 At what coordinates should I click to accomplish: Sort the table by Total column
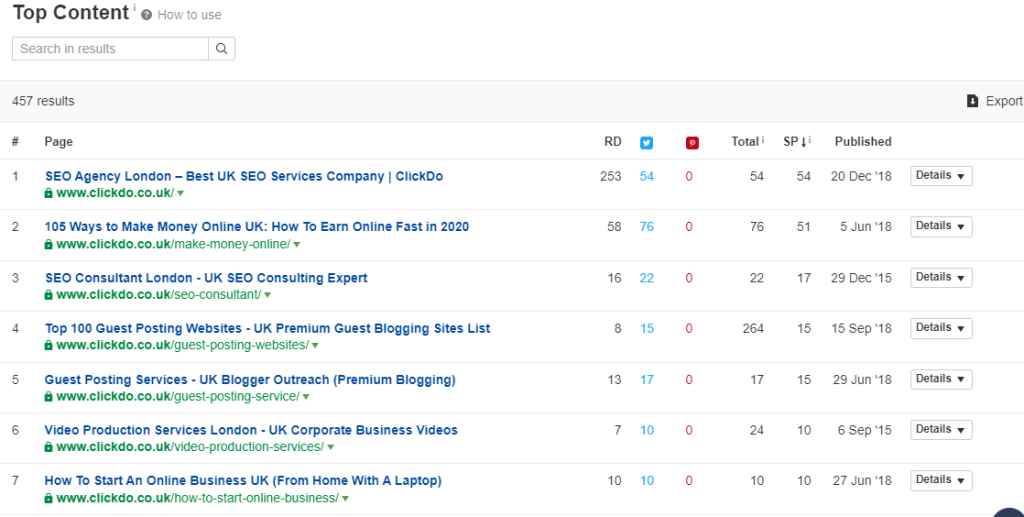click(x=744, y=142)
